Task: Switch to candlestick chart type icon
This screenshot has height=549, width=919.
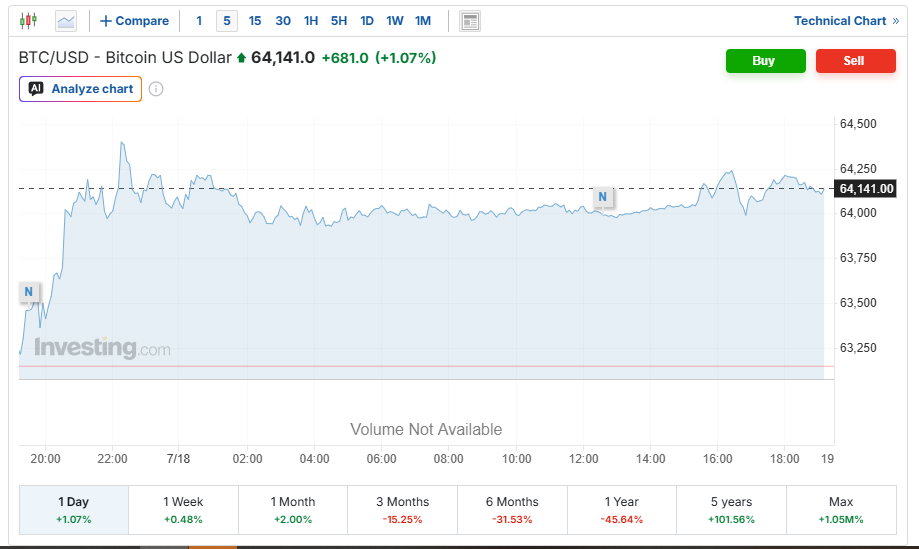Action: pos(28,21)
